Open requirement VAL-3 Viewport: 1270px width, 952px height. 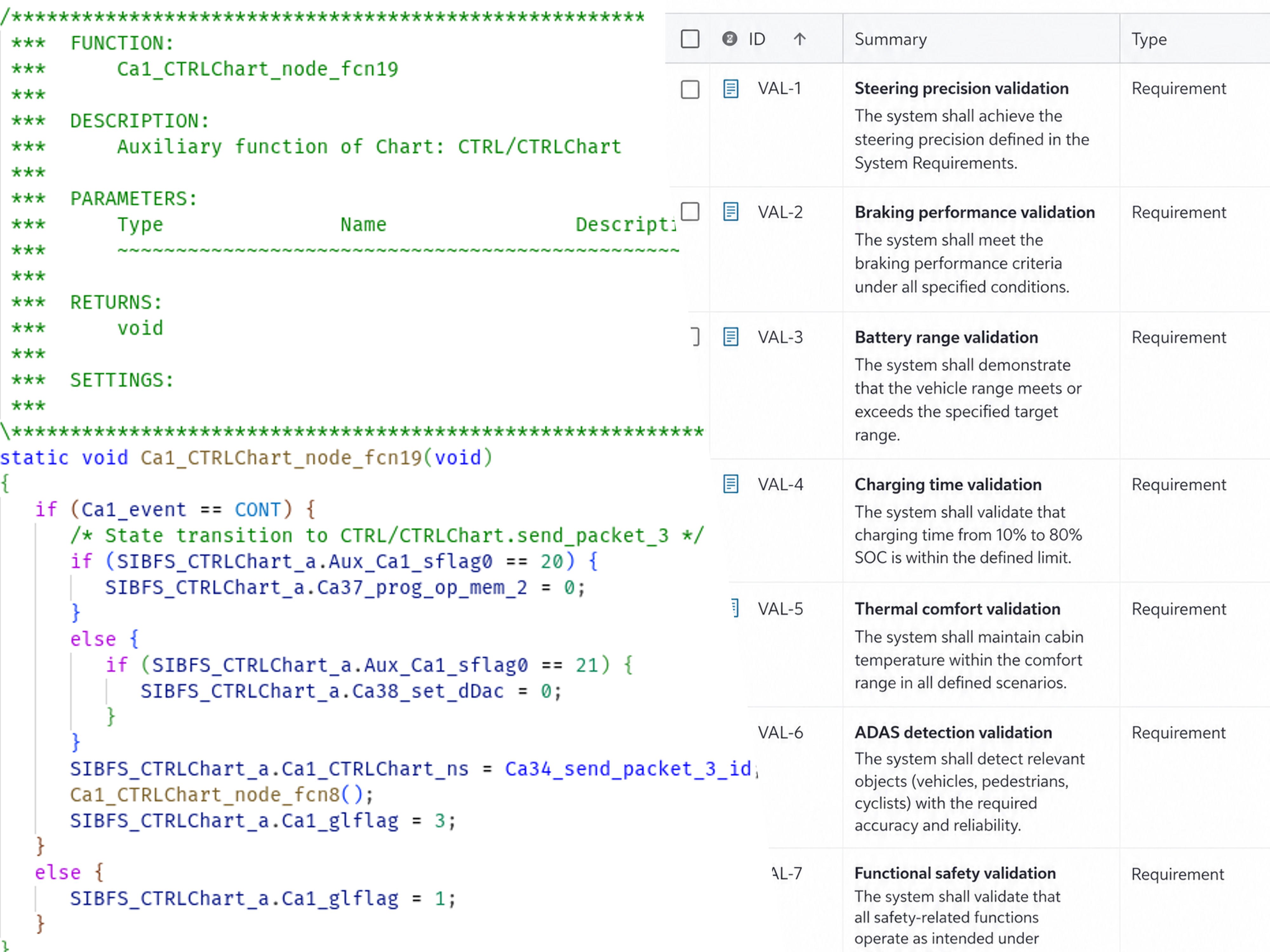(780, 337)
